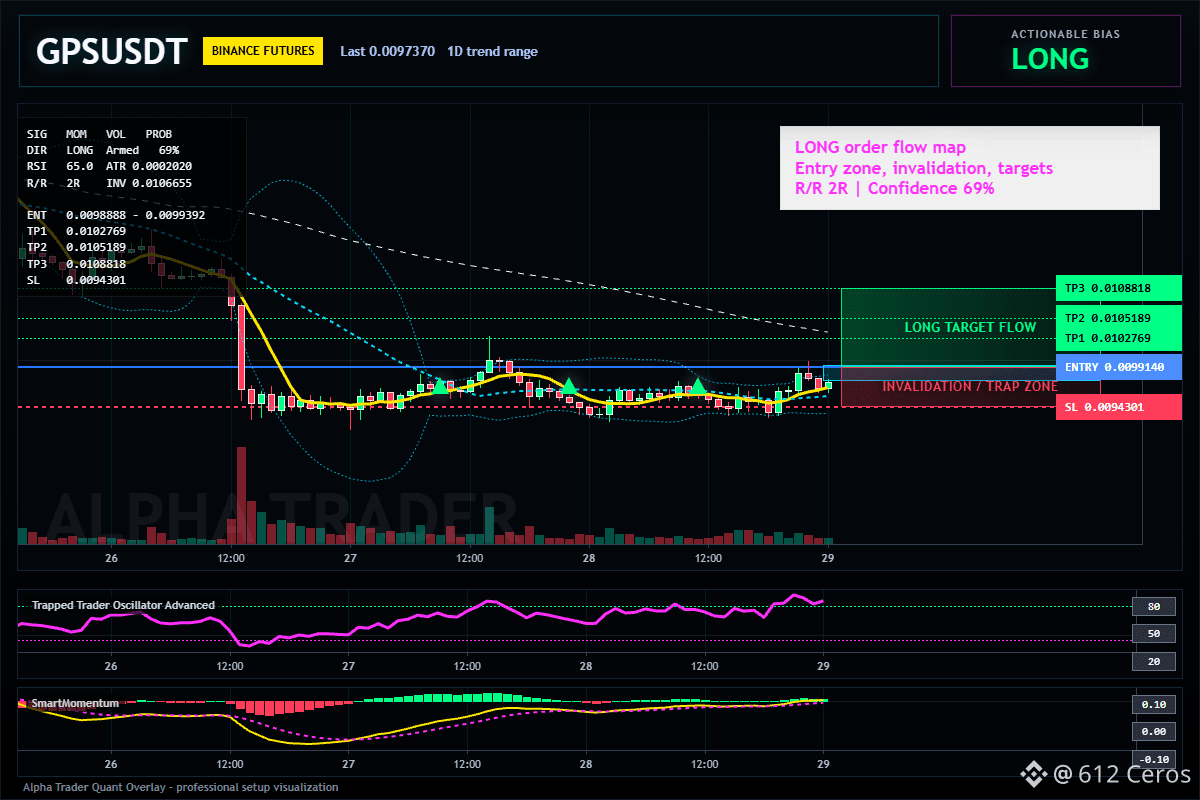Screen dimensions: 1200x800
Task: Click the SmartMomentum scale tag 0.10
Action: pos(1153,704)
